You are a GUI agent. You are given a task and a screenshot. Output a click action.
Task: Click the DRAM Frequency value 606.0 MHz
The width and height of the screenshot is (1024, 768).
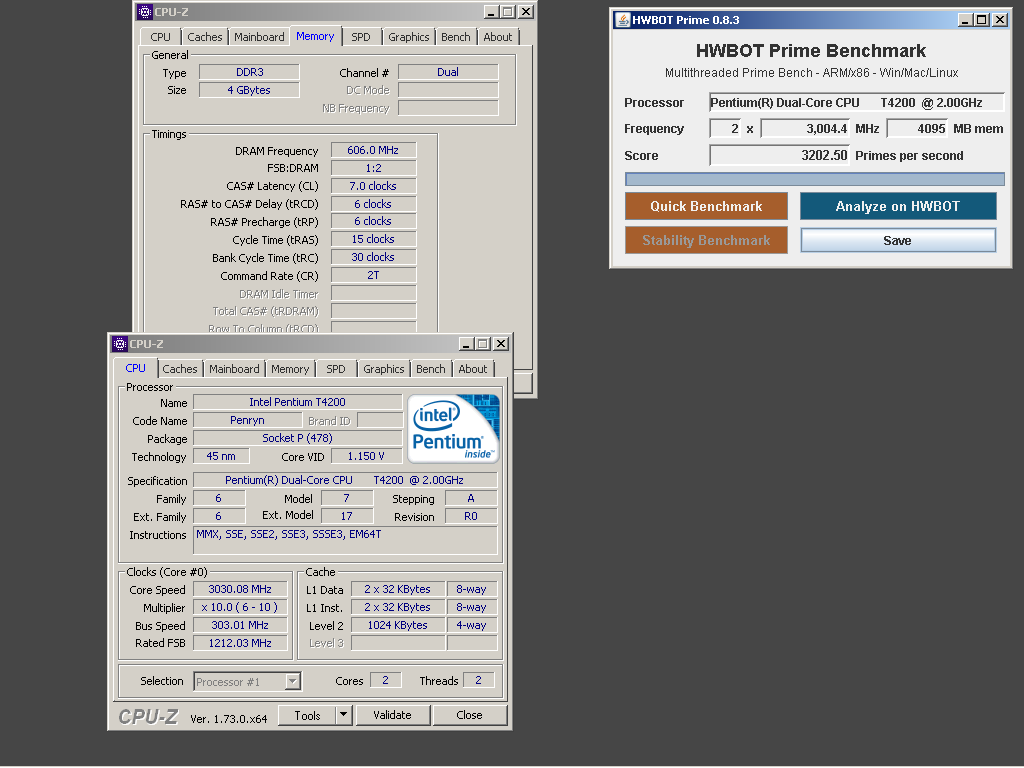point(373,150)
